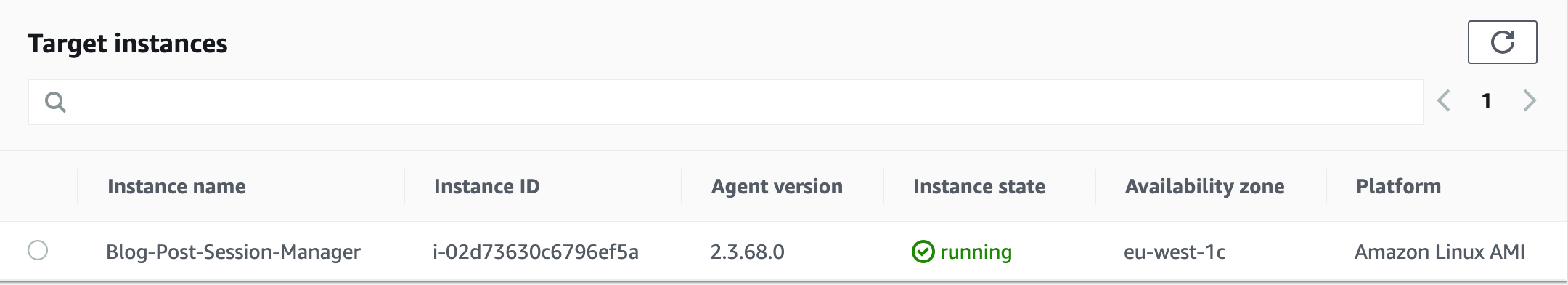Click instance ID i-02d73630c6796ef5a

[536, 252]
